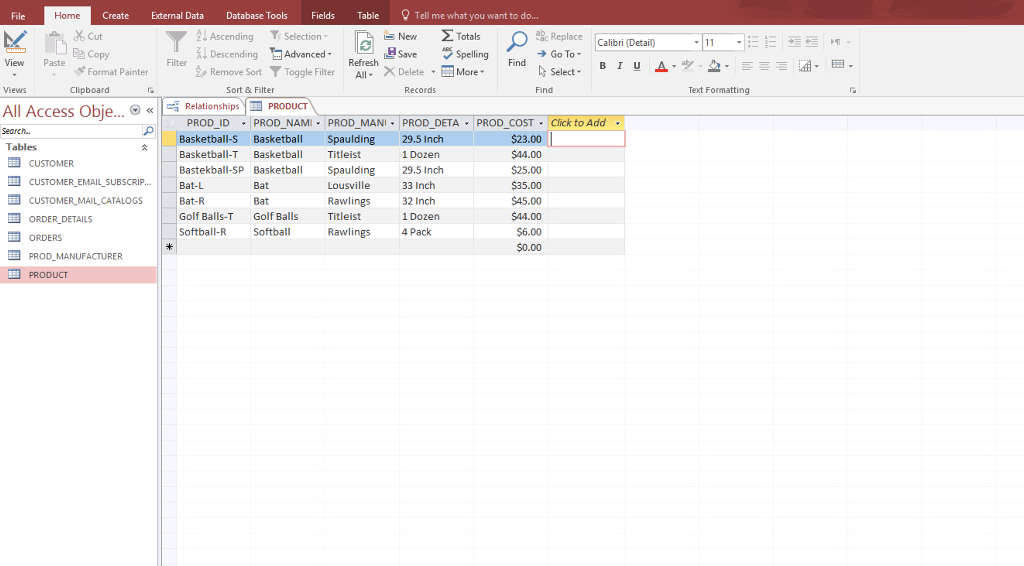
Task: Switch to the Create ribbon tab
Action: 115,15
